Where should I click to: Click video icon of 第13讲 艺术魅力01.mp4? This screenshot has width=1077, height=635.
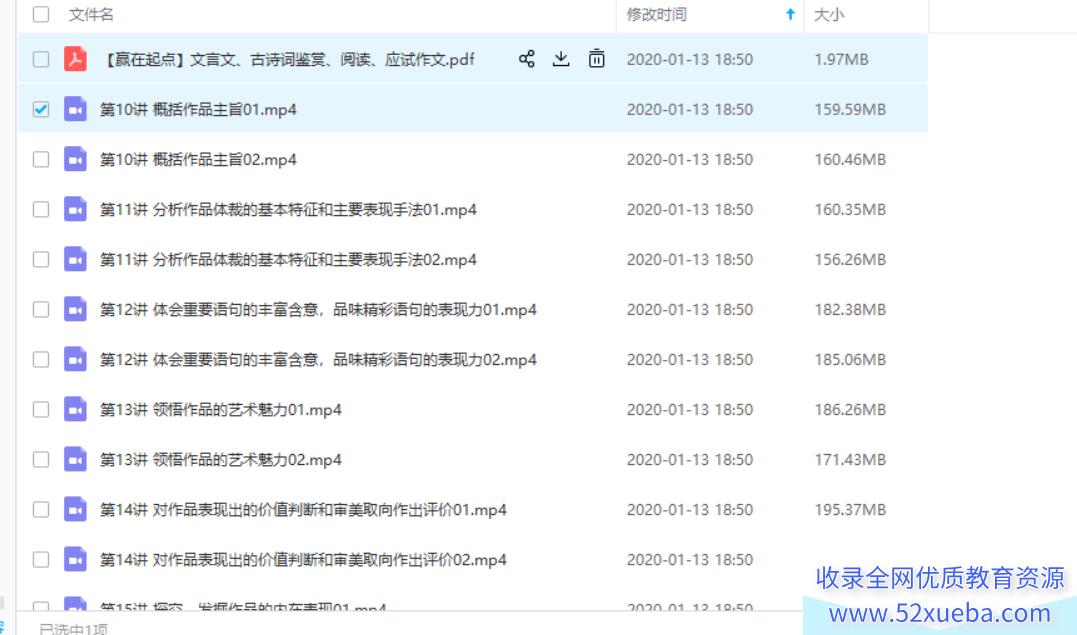(76, 410)
